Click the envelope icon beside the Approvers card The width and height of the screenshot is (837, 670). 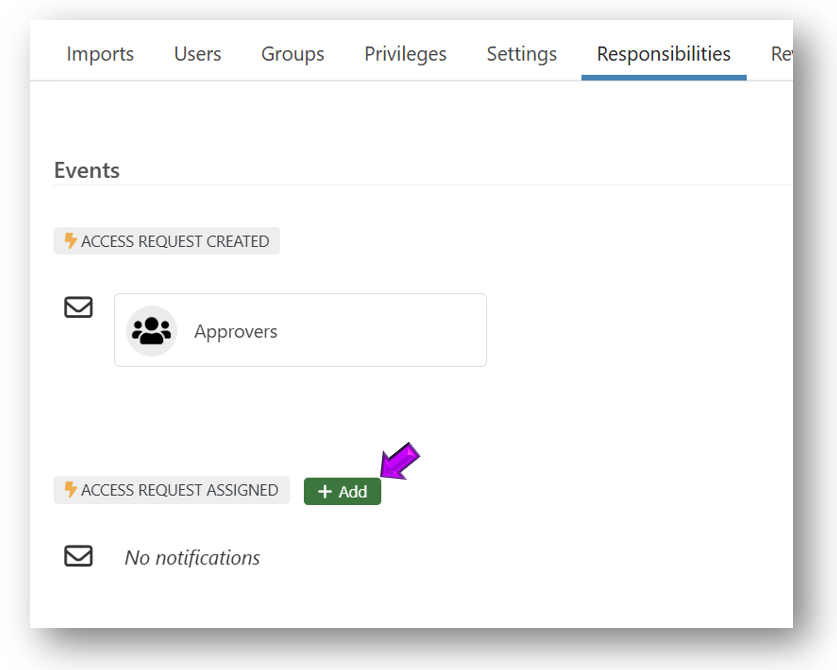click(78, 307)
